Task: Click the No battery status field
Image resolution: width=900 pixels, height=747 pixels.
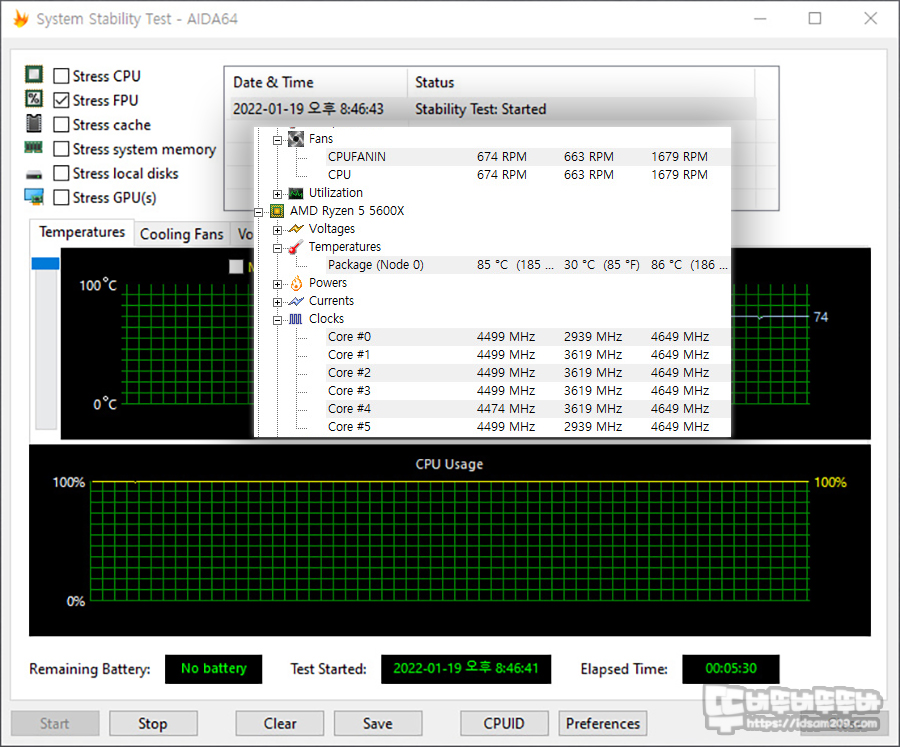Action: [214, 669]
